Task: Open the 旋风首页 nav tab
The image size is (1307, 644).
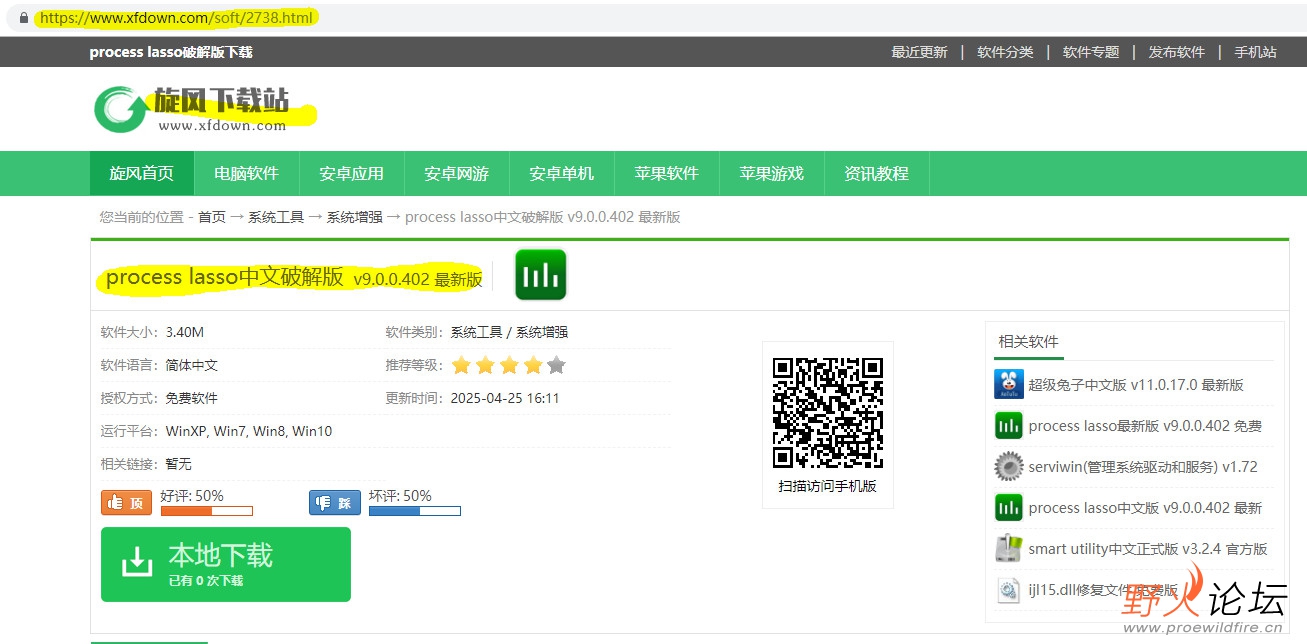Action: click(x=142, y=174)
